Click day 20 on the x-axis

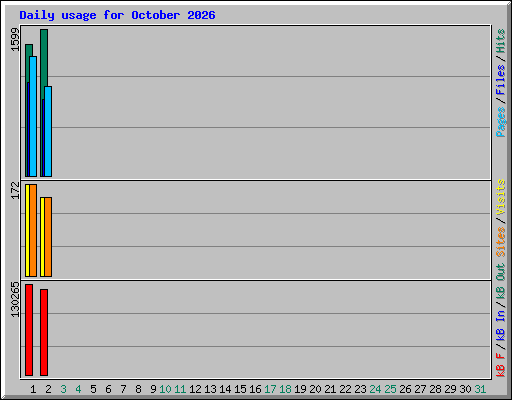pyautogui.click(x=315, y=389)
